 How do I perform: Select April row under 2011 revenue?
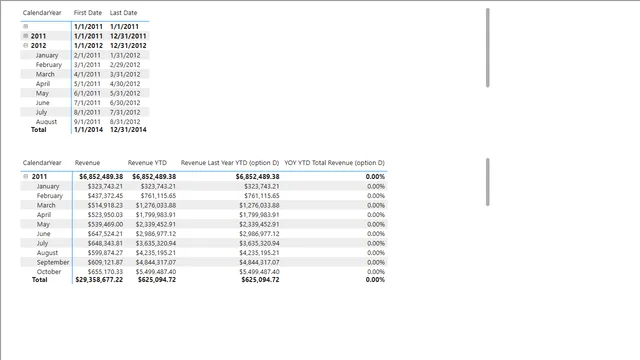tap(204, 215)
